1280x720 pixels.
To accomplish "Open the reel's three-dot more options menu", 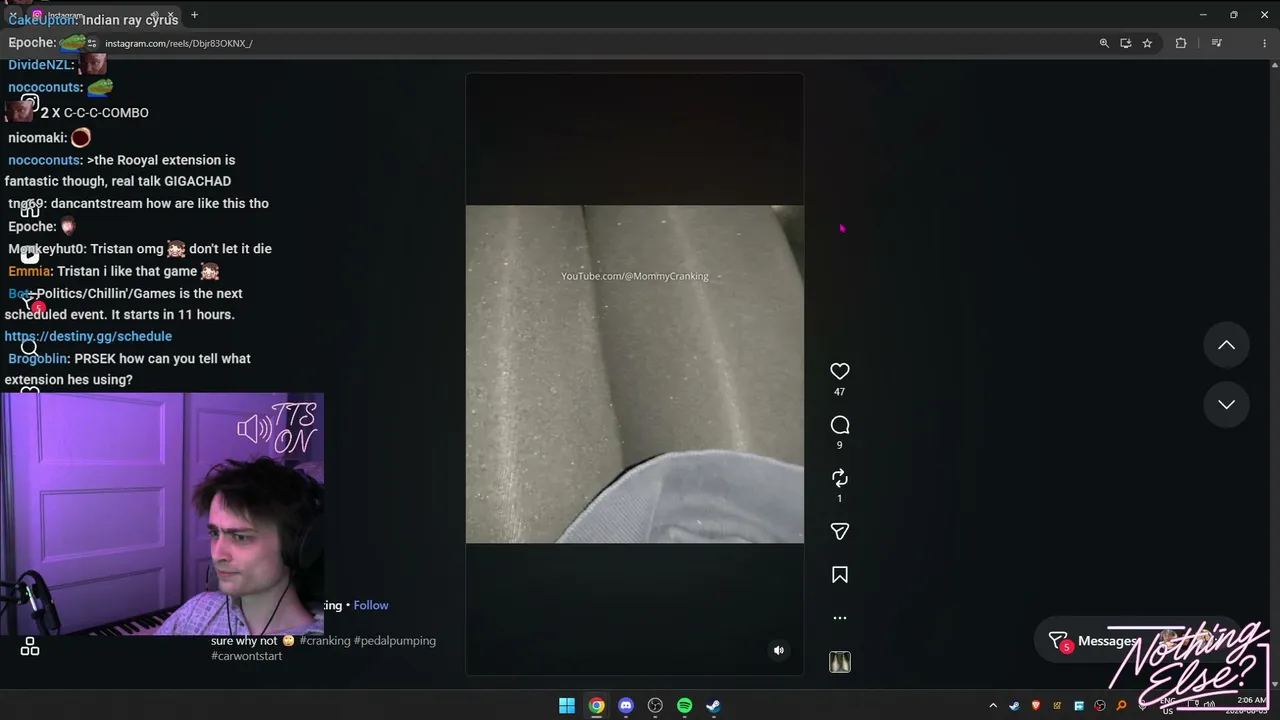I will [840, 618].
